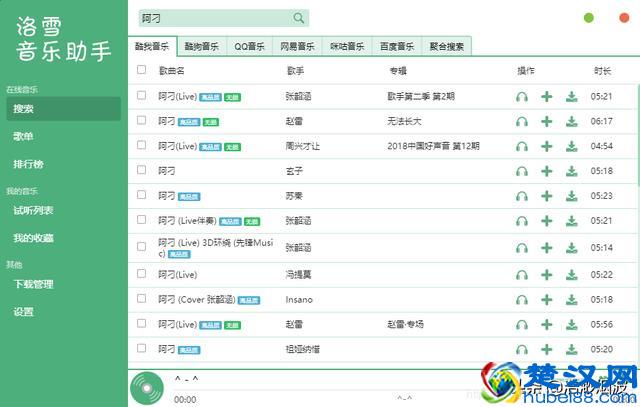
Task: Check the 玄子 song row box
Action: 142,170
